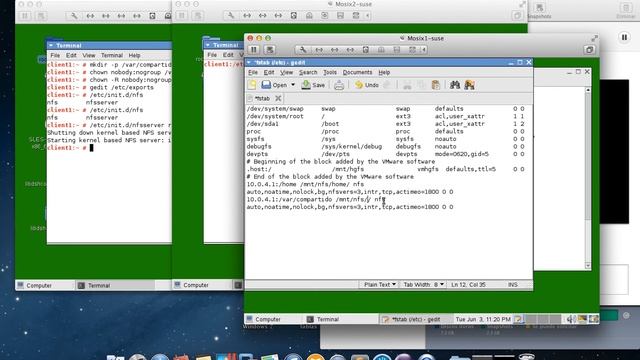This screenshot has width=640, height=360.
Task: Close the *fstab tab in gedit
Action: [278, 98]
